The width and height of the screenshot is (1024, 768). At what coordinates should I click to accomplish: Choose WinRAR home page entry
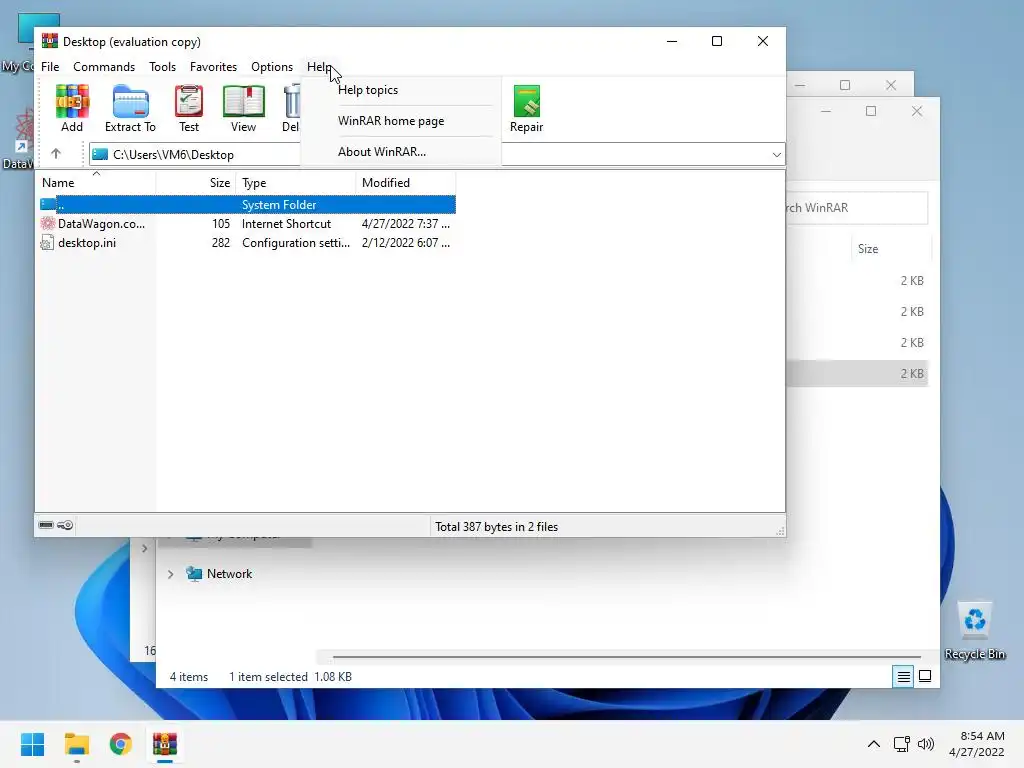click(x=391, y=121)
